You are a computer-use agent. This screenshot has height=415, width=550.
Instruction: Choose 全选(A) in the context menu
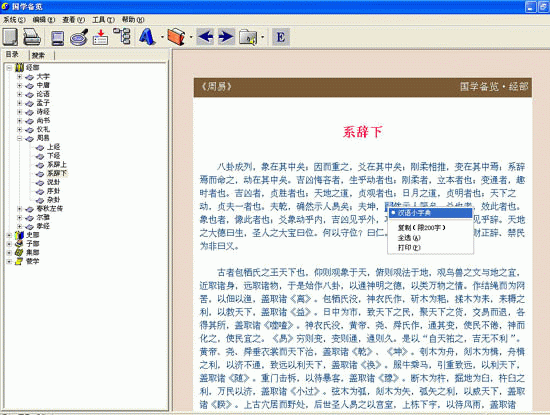tap(409, 238)
